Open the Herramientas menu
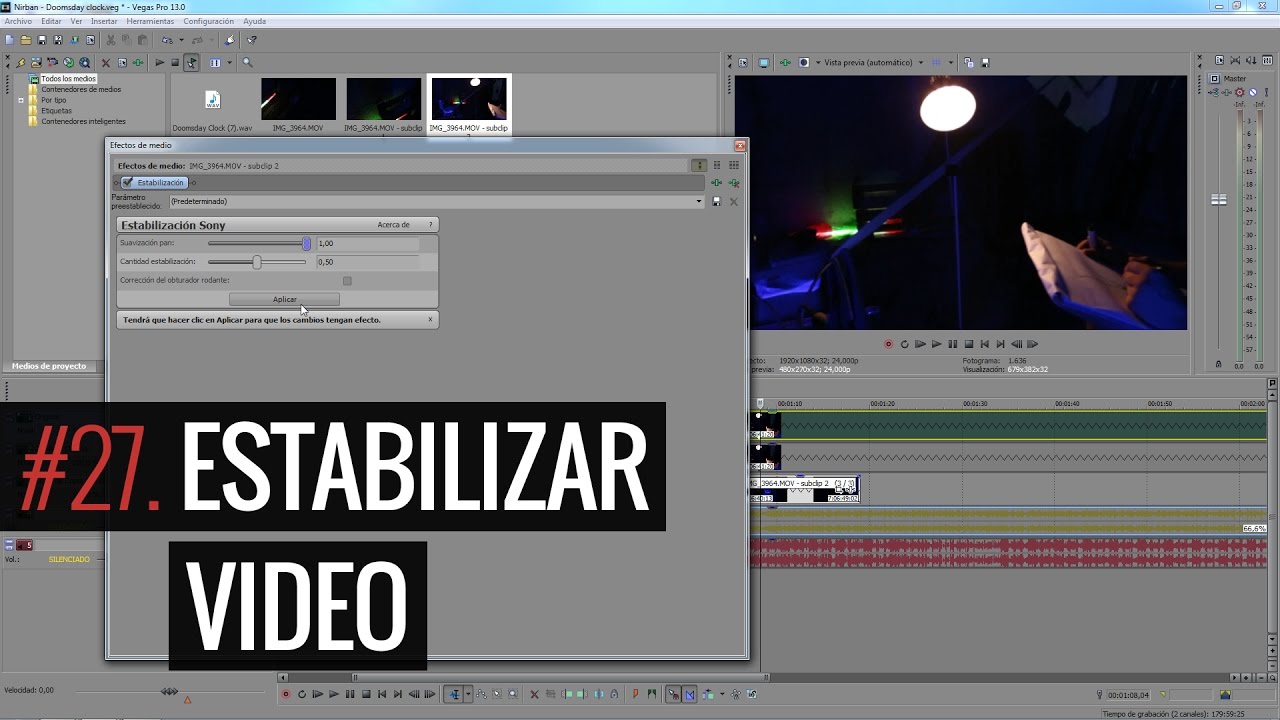Image resolution: width=1280 pixels, height=720 pixels. 150,21
